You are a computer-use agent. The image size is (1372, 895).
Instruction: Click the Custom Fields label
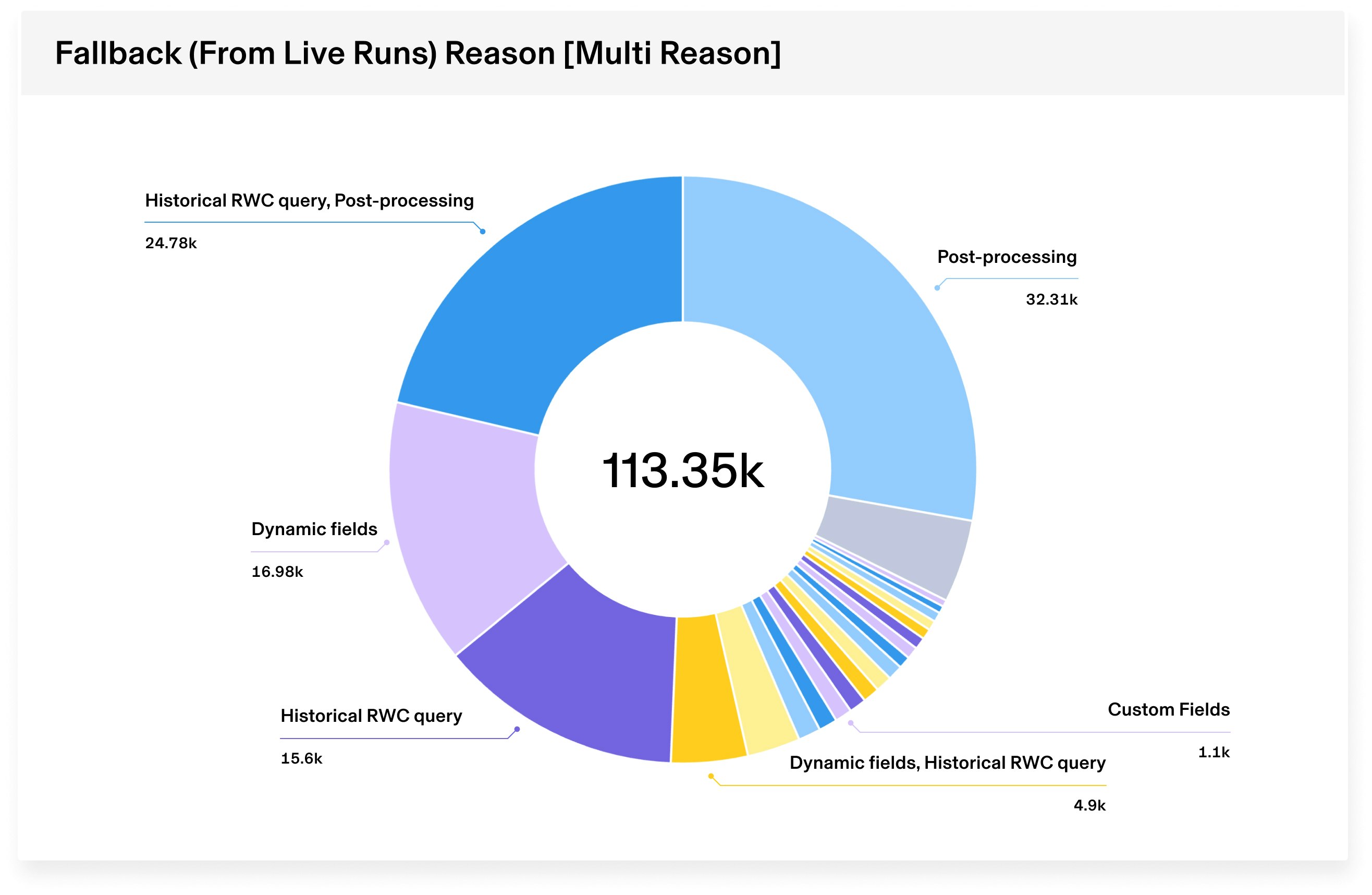tap(1169, 709)
